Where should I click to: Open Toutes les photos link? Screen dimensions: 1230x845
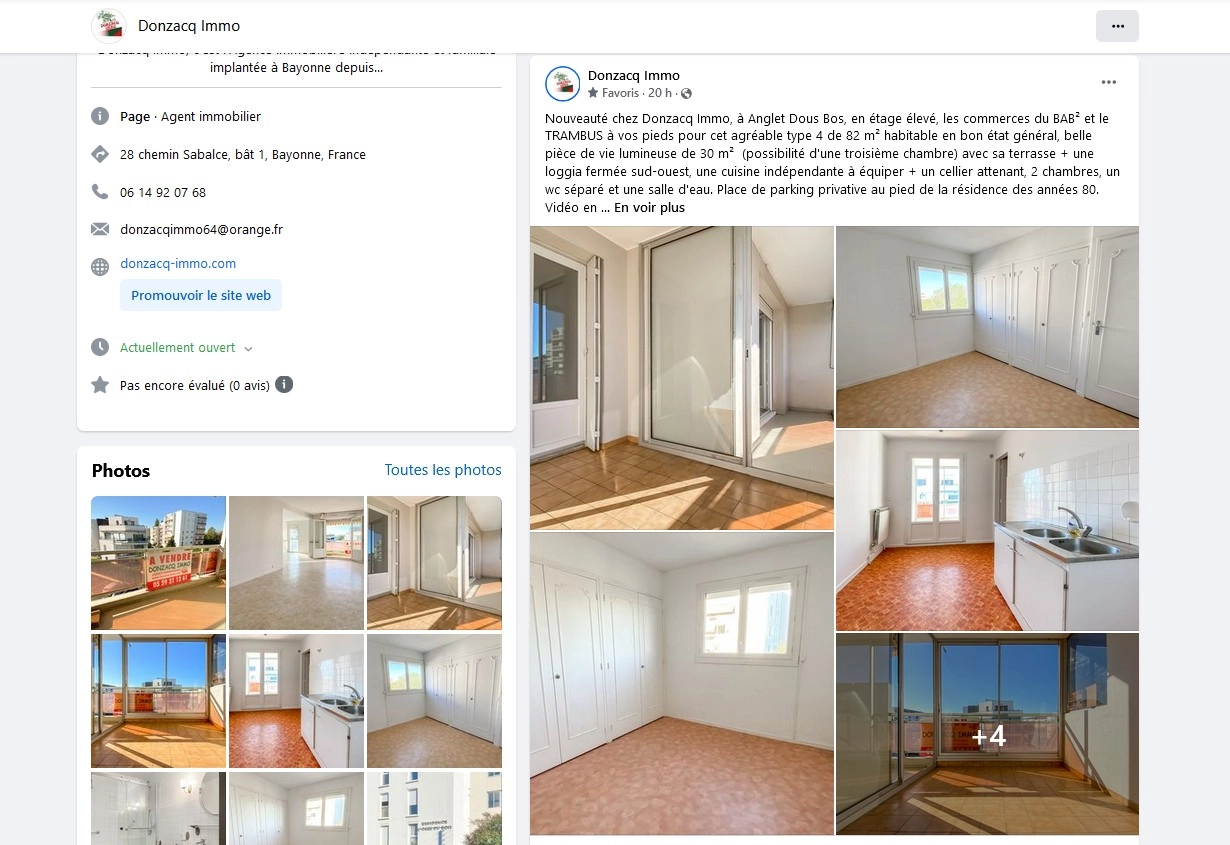coord(443,470)
